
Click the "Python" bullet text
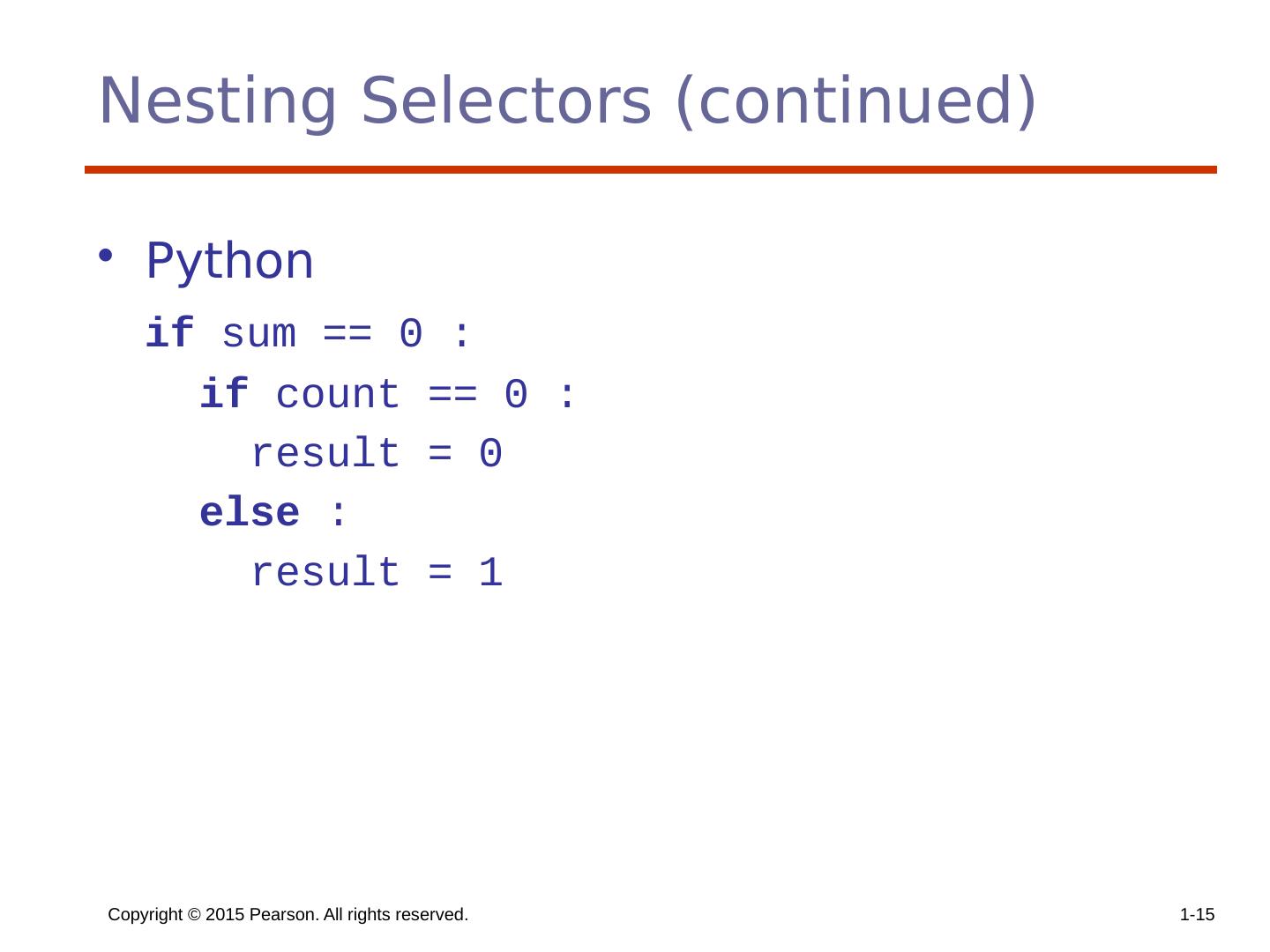pyautogui.click(x=229, y=261)
